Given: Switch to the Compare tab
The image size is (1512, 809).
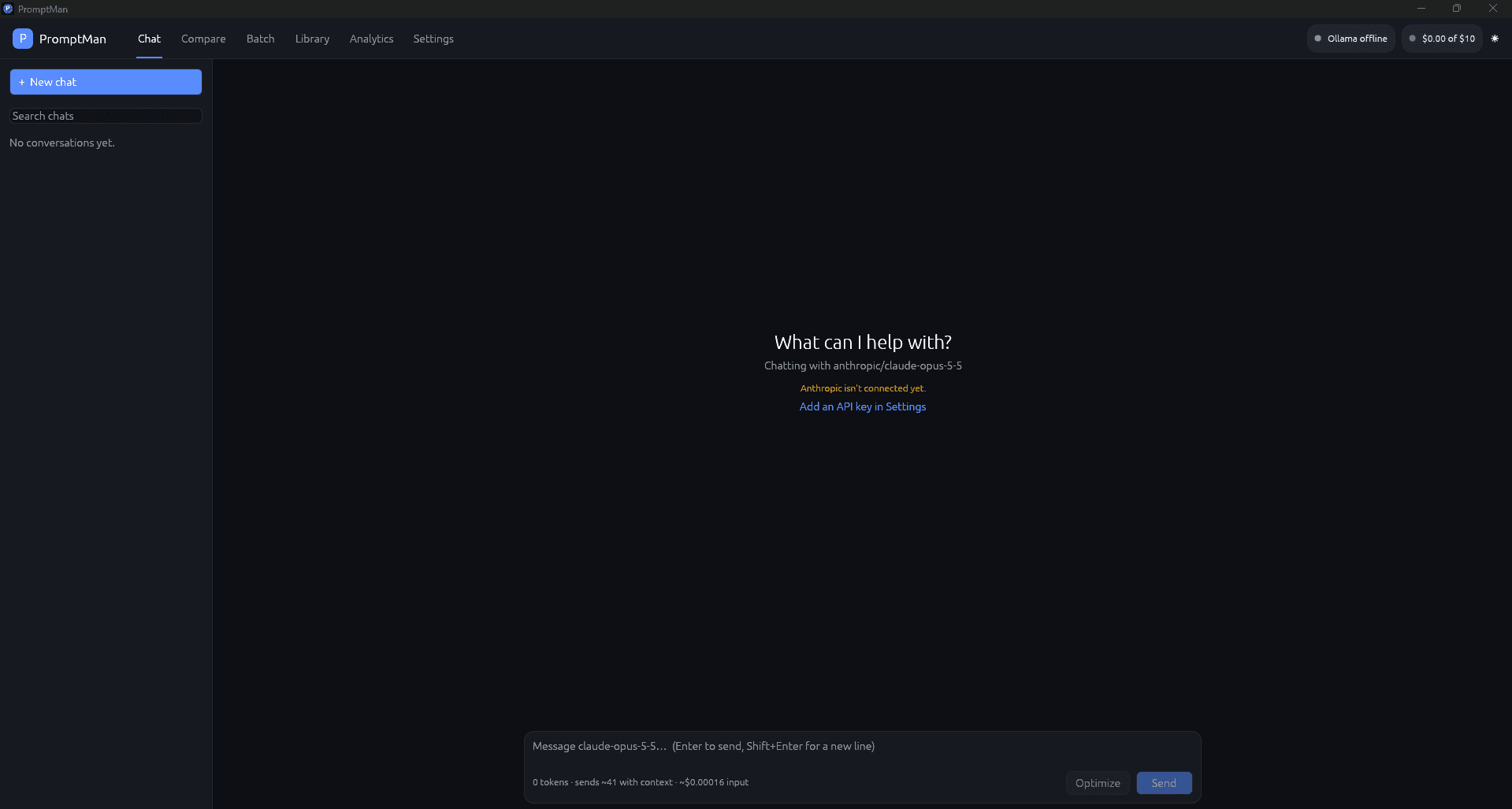Looking at the screenshot, I should pos(203,39).
